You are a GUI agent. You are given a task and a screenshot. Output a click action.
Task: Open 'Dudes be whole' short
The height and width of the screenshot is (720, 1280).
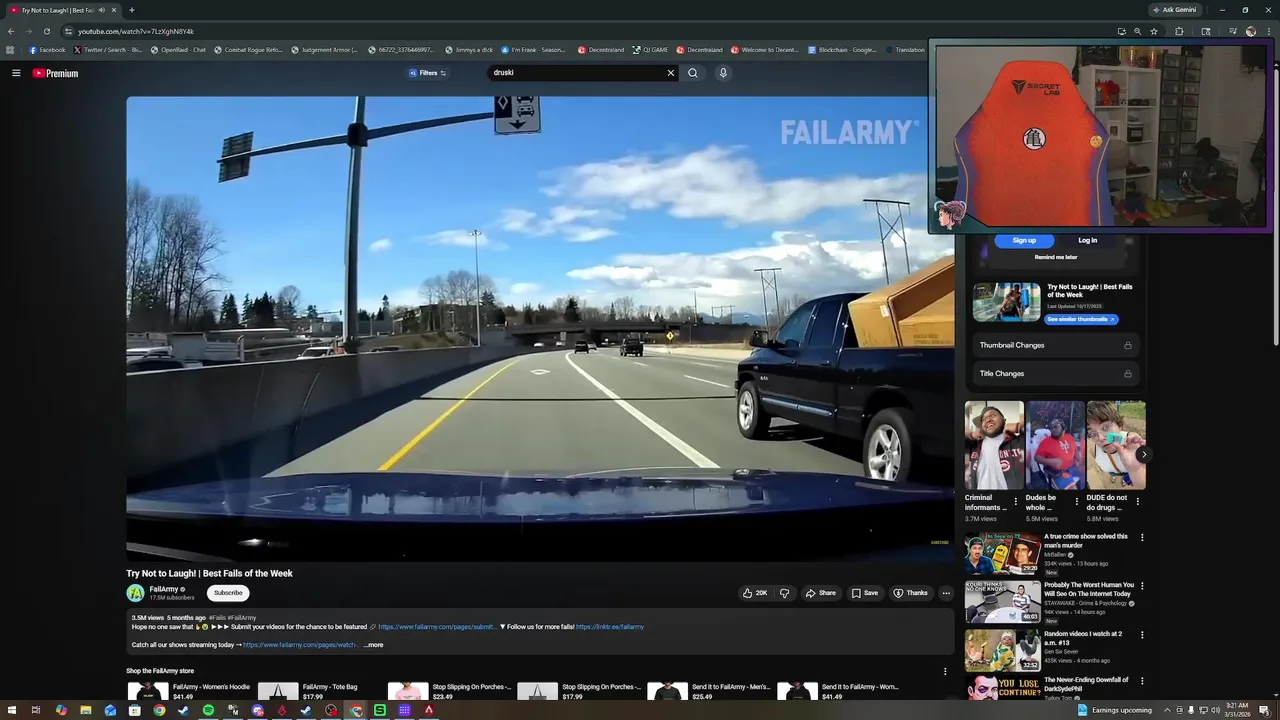click(x=1055, y=445)
